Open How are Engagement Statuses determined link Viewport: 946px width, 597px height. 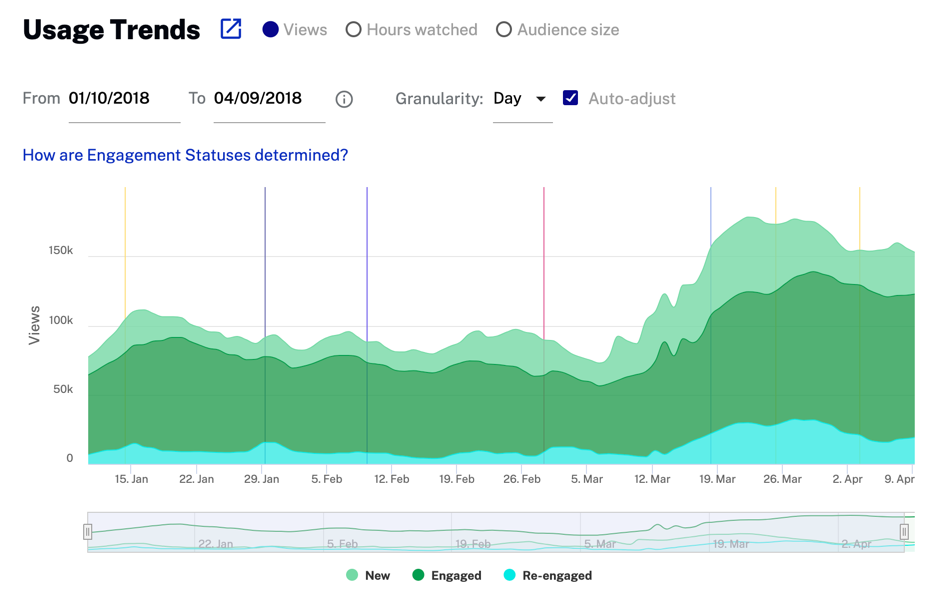coord(185,155)
